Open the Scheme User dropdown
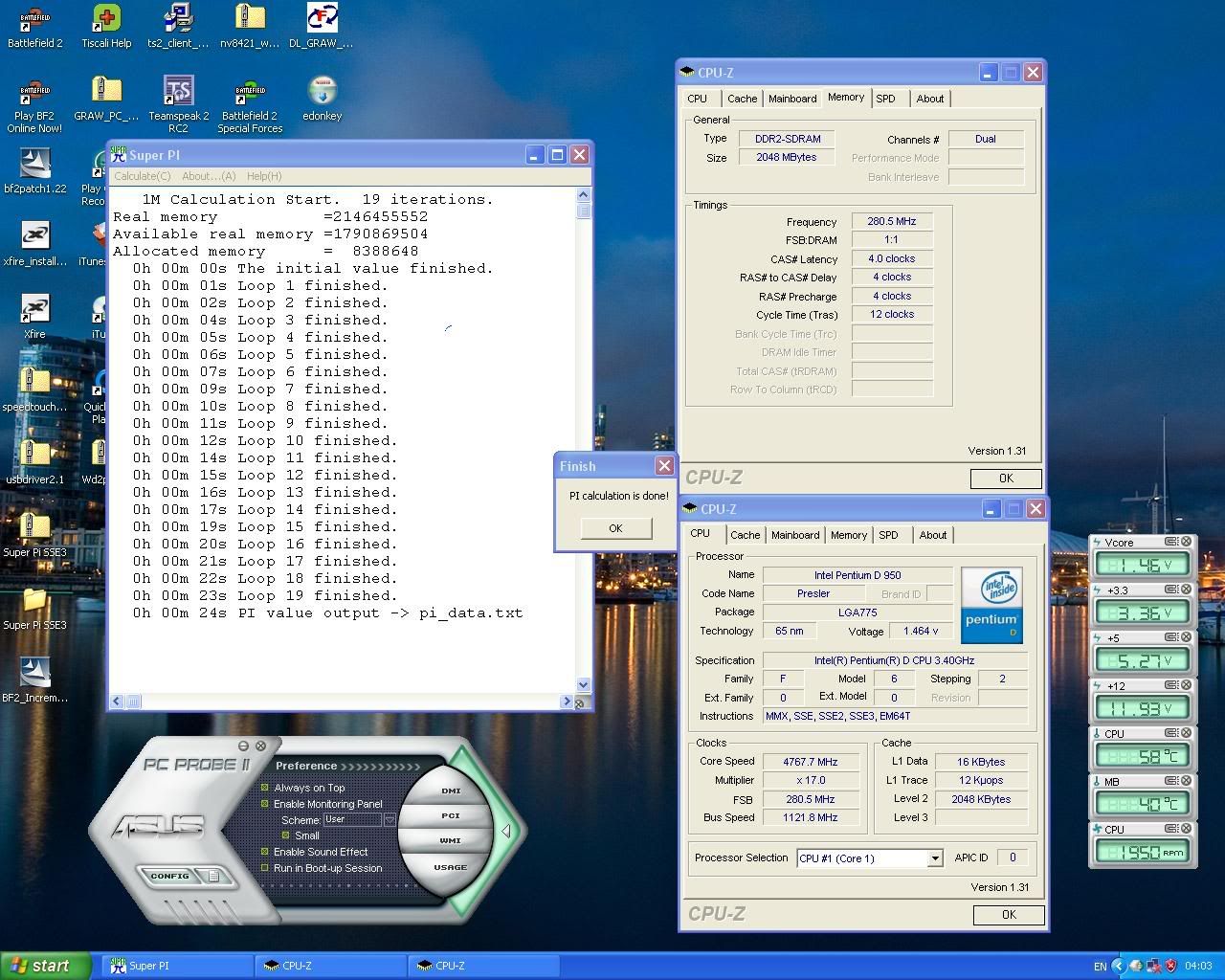The height and width of the screenshot is (980, 1225). coord(390,820)
